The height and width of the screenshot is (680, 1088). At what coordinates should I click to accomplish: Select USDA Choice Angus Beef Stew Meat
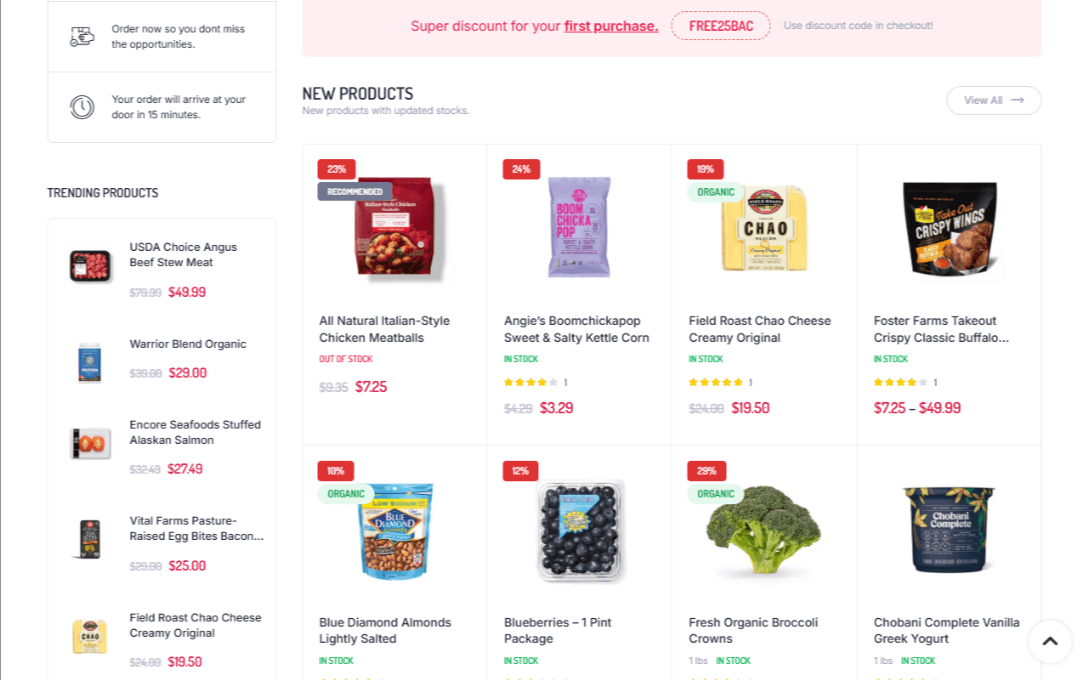point(184,255)
